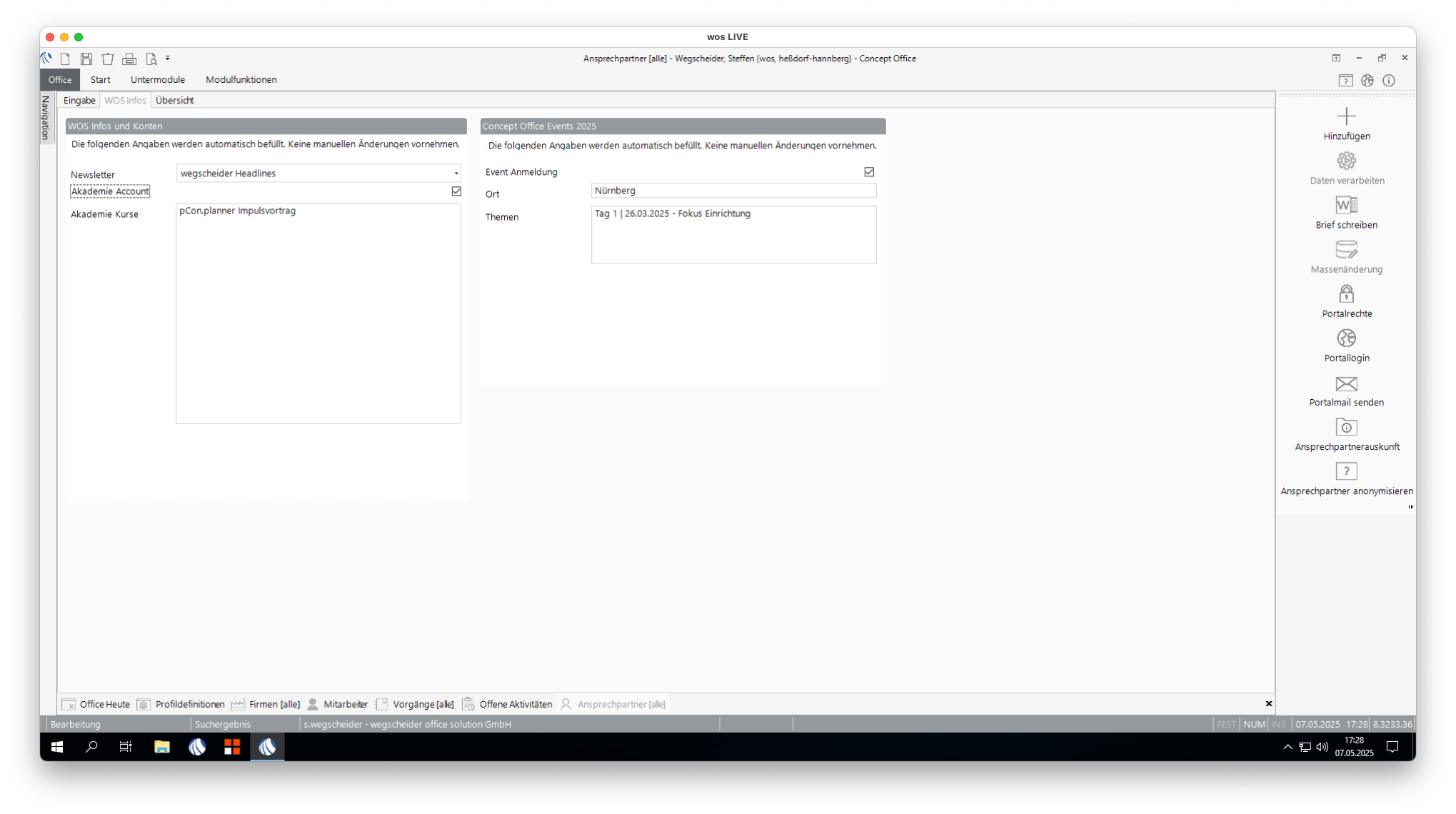Expand the Navigation side panel
Screen dimensions: 1456x814
tap(46, 117)
